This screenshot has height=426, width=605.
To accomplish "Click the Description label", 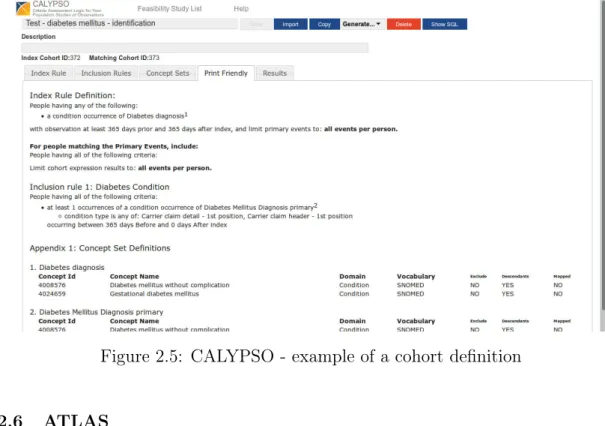I will coord(38,37).
